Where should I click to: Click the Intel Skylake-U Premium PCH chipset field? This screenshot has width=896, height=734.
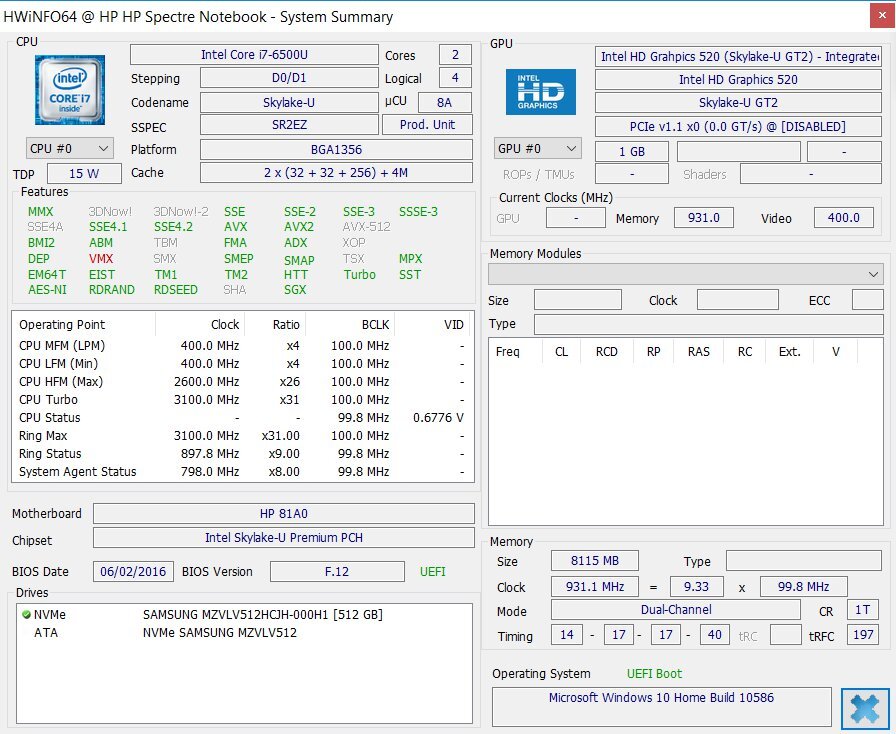(x=283, y=538)
